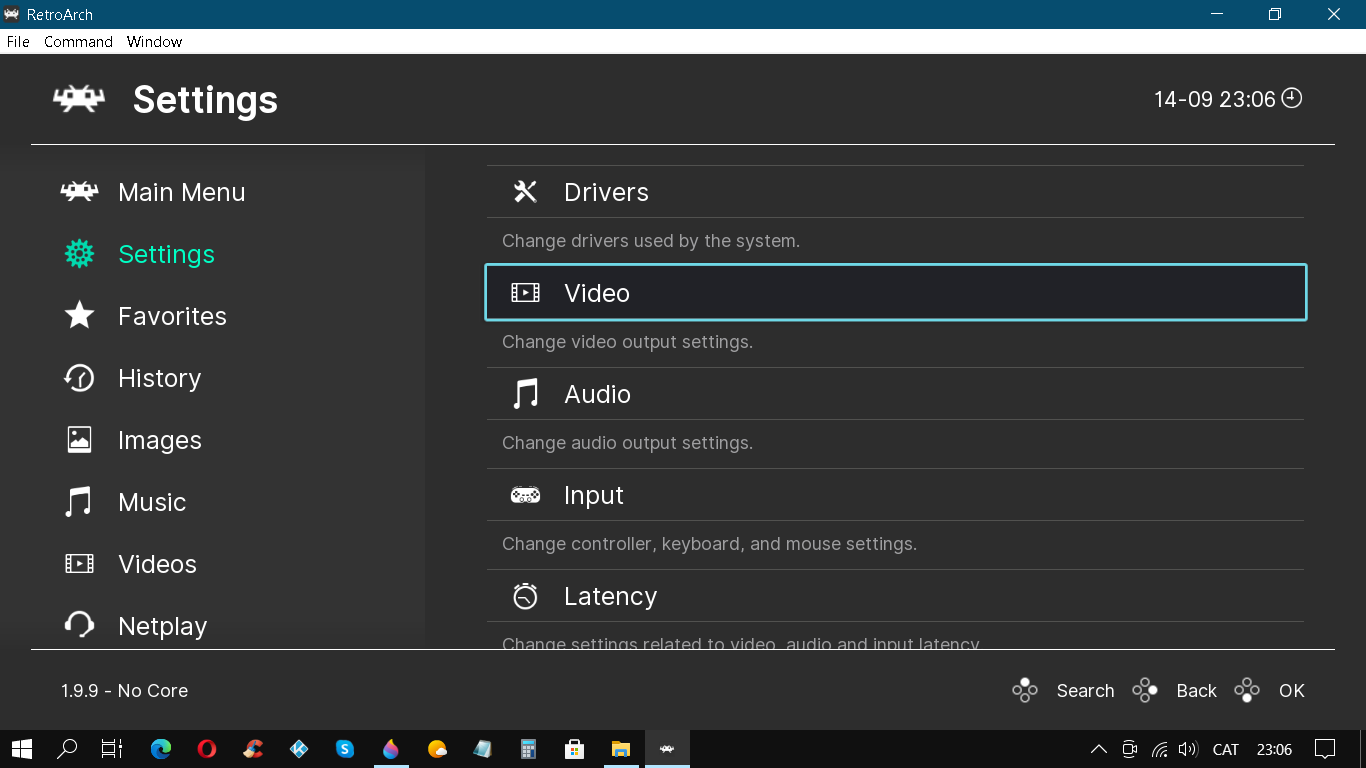Click the Music note icon in sidebar
1366x768 pixels.
pos(79,502)
